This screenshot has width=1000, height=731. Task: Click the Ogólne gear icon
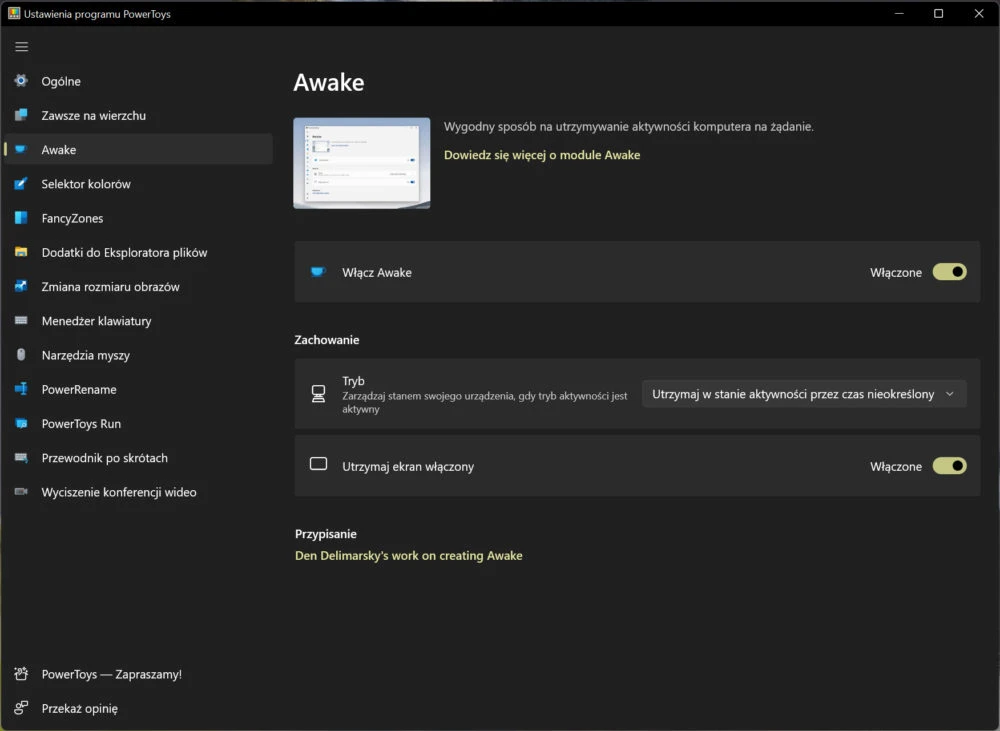coord(21,80)
